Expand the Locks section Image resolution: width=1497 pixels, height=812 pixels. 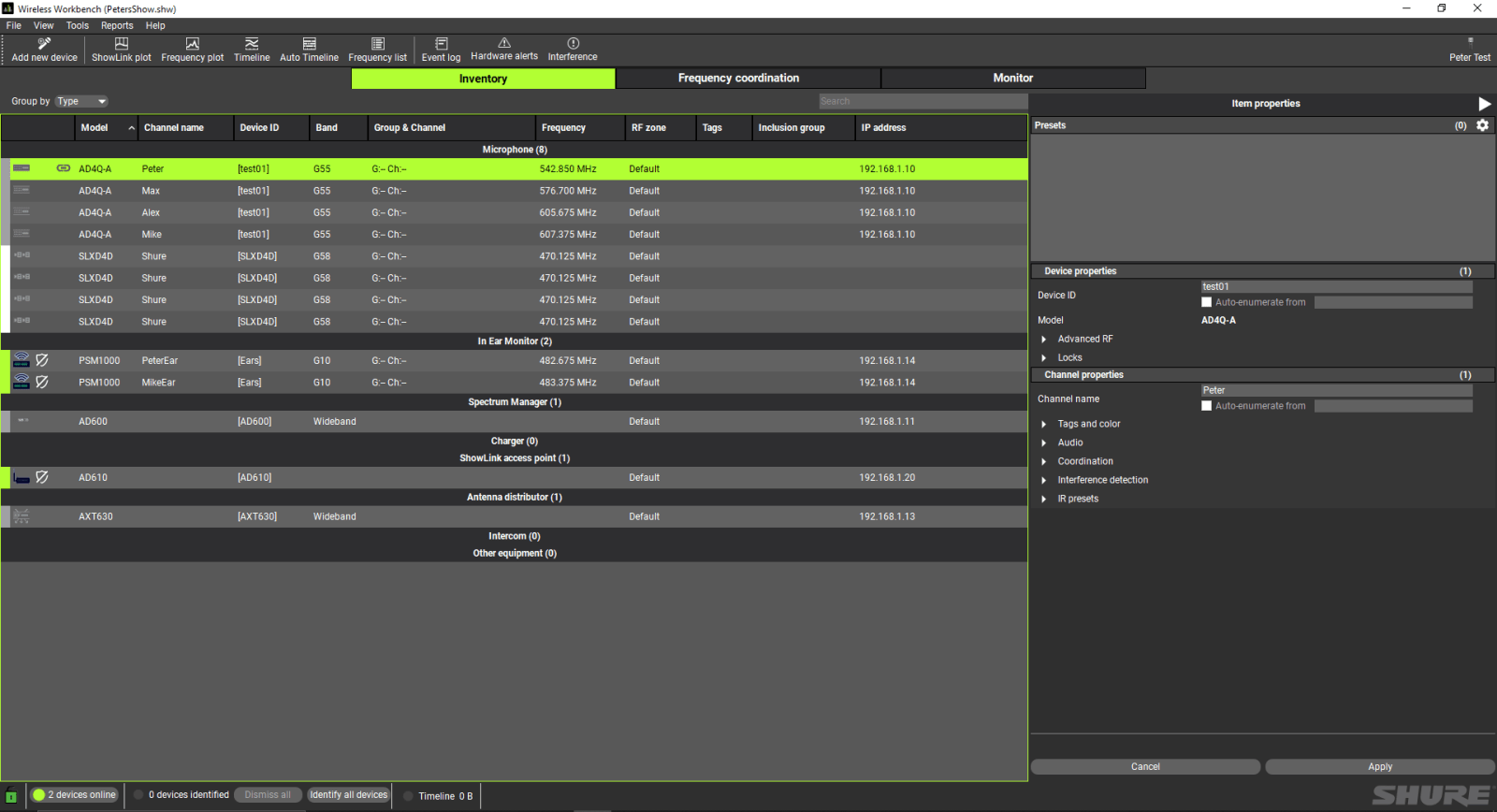pyautogui.click(x=1044, y=358)
